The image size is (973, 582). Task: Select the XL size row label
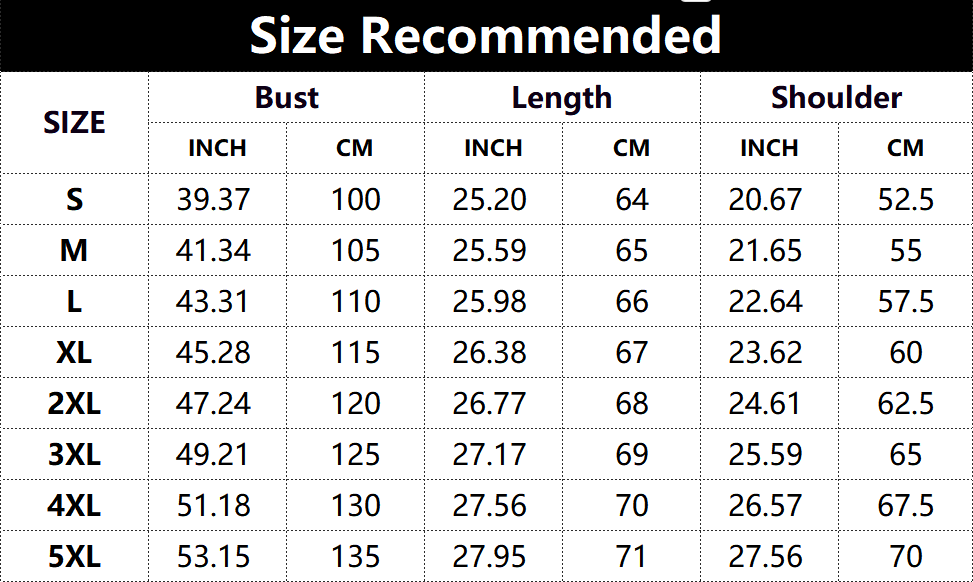[x=74, y=352]
